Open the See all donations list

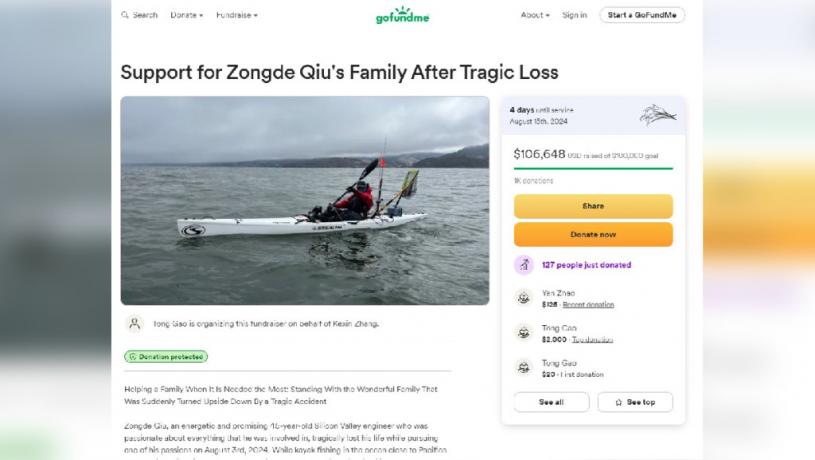tap(551, 402)
